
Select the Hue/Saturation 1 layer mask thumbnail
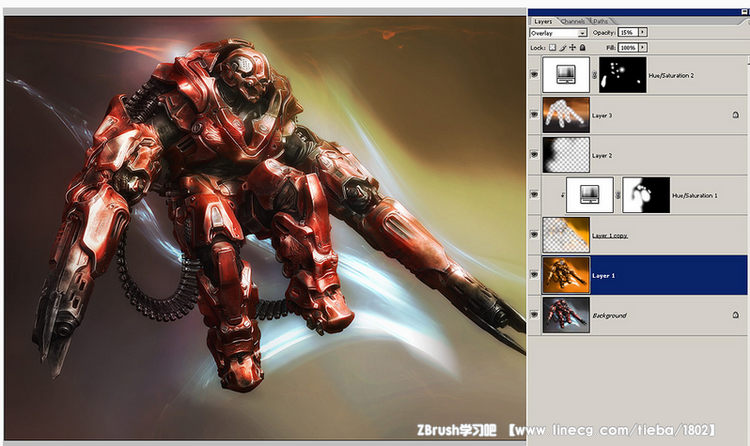[x=646, y=195]
